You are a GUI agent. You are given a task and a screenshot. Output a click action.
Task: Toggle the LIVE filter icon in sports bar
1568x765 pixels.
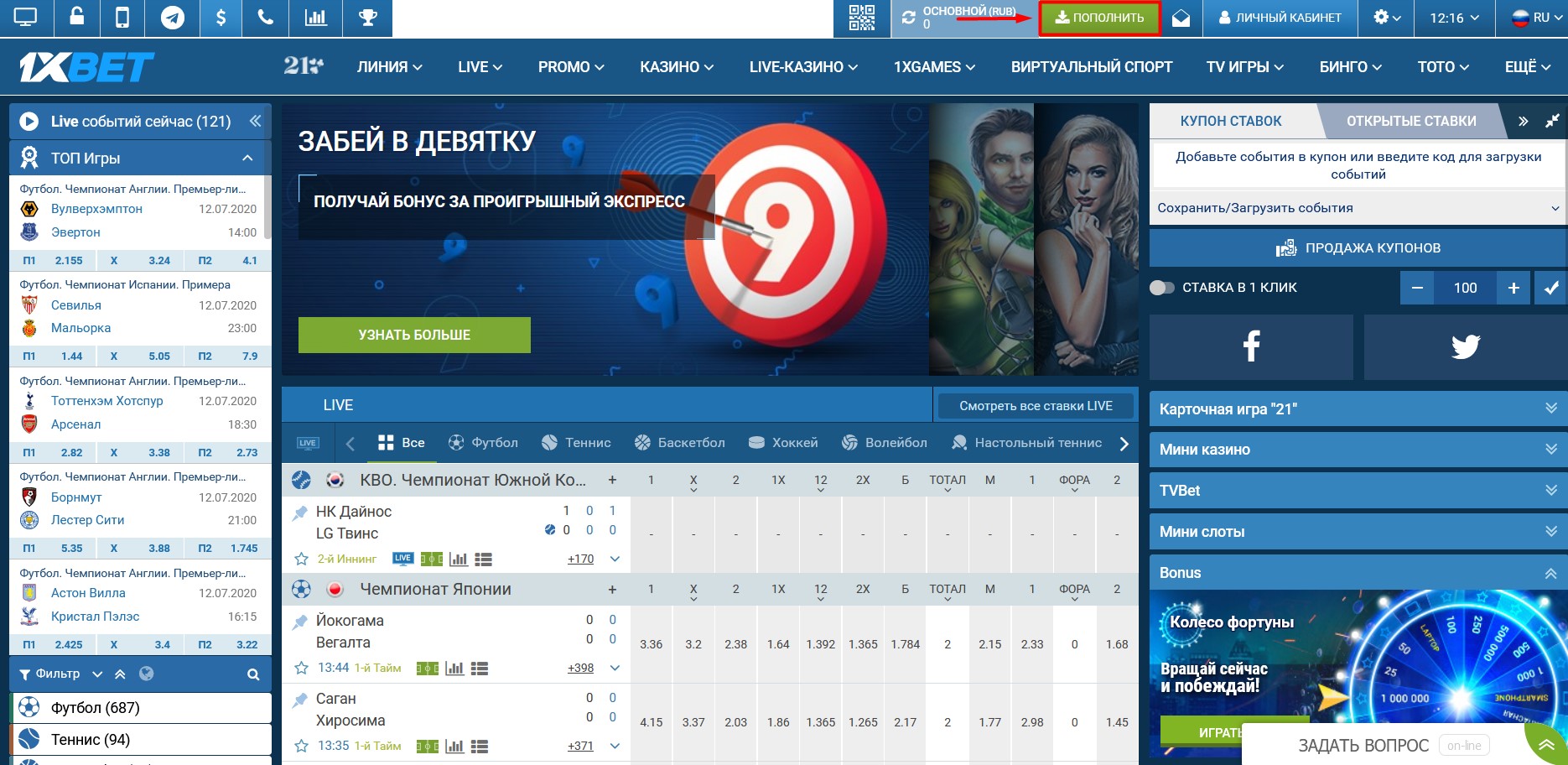point(308,443)
